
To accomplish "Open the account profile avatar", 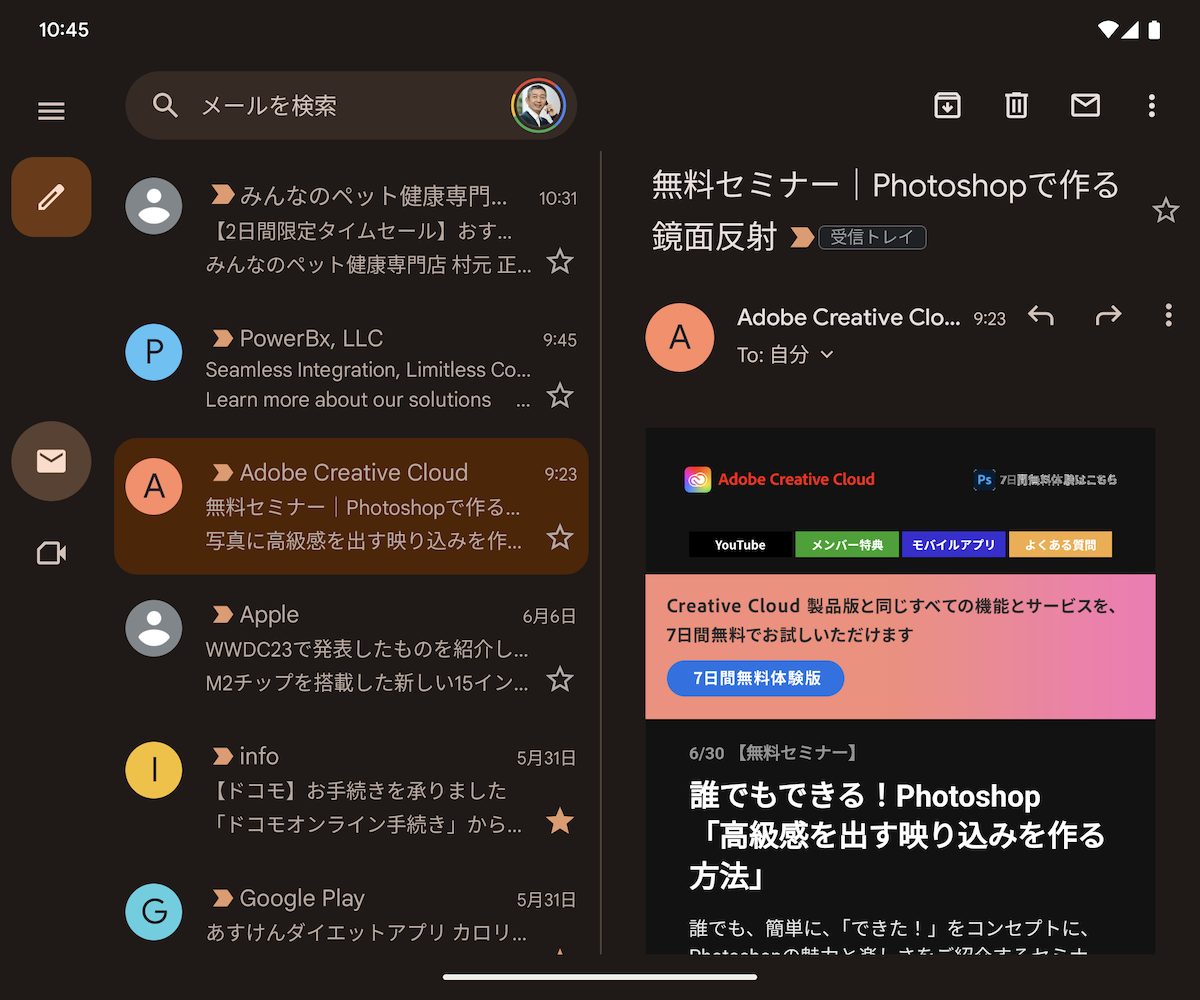I will point(538,105).
